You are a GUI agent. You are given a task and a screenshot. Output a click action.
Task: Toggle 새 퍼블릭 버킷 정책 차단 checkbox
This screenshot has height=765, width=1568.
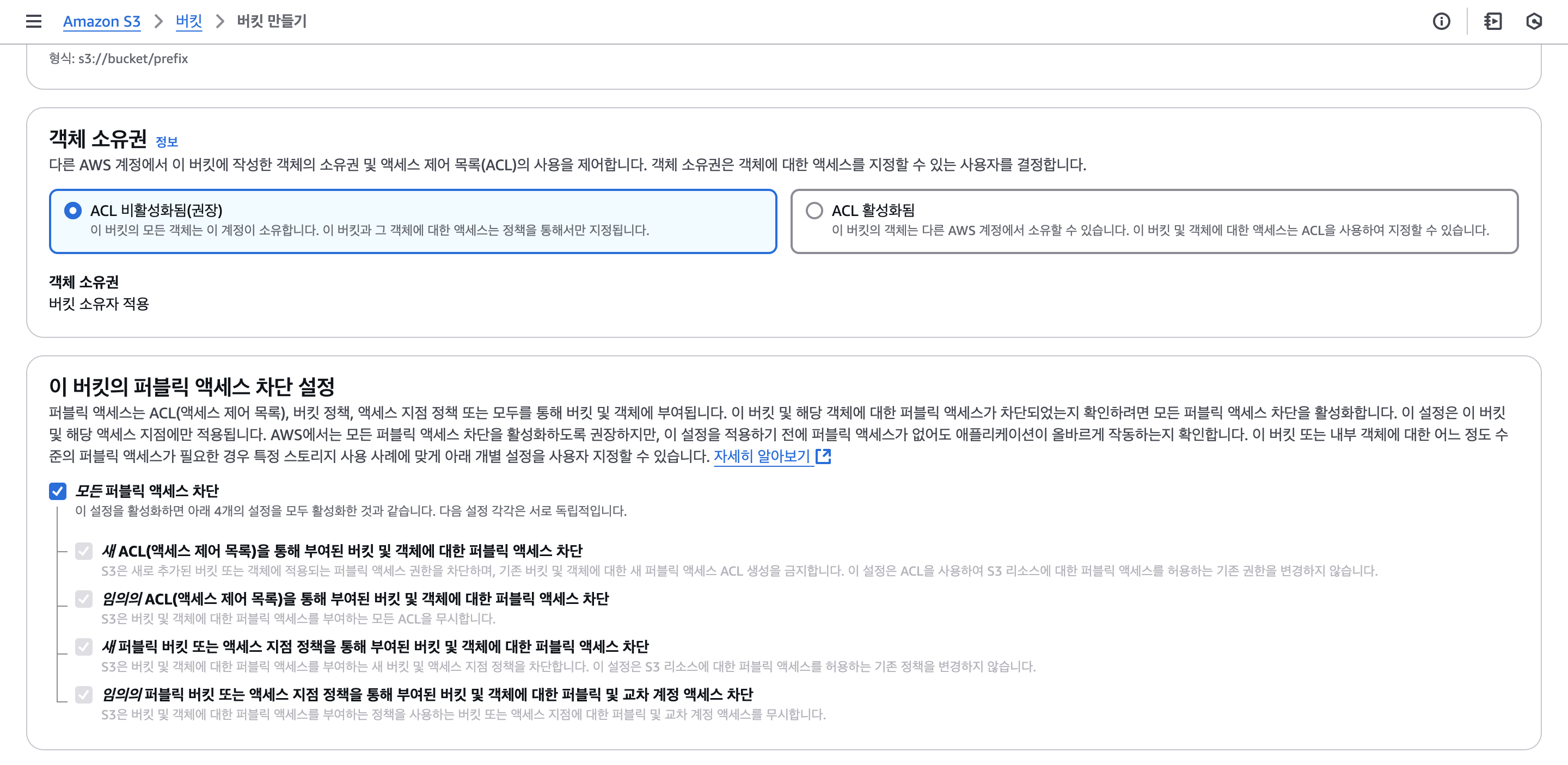(x=84, y=646)
